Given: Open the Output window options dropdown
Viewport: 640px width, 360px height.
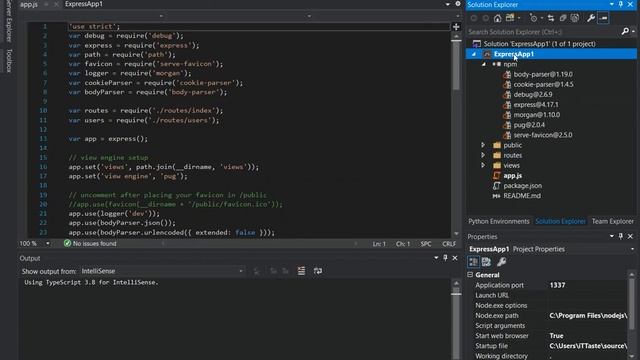Looking at the screenshot, I should tap(436, 258).
